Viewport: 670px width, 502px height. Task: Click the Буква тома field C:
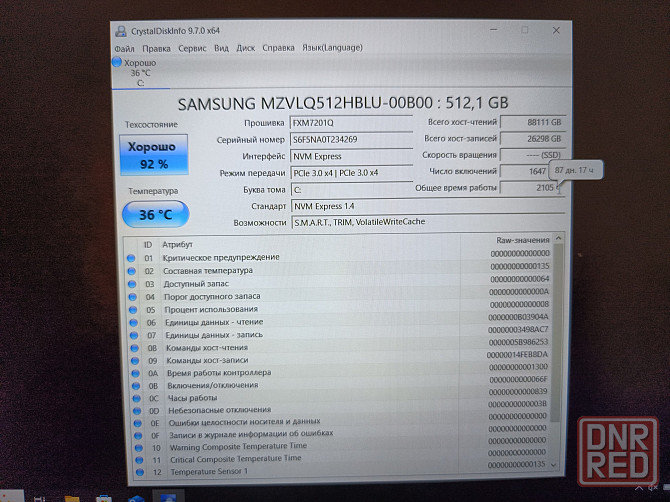(x=351, y=190)
